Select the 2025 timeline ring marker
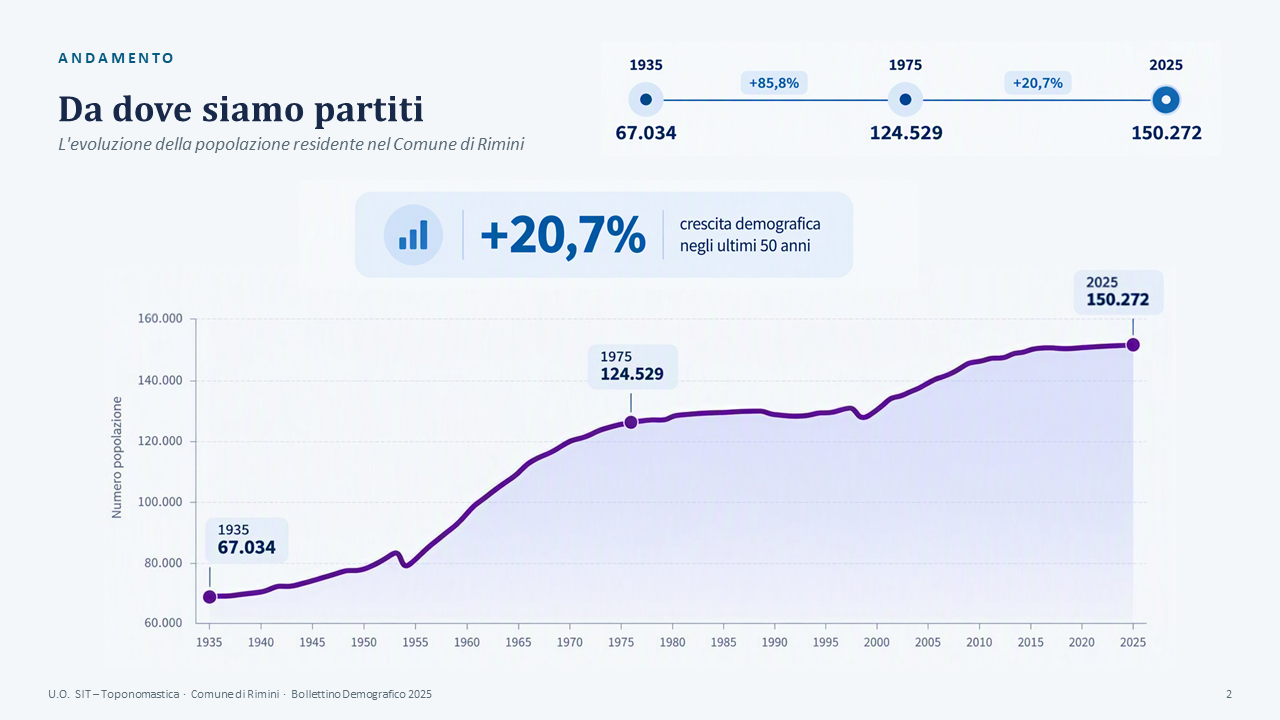 (x=1166, y=100)
